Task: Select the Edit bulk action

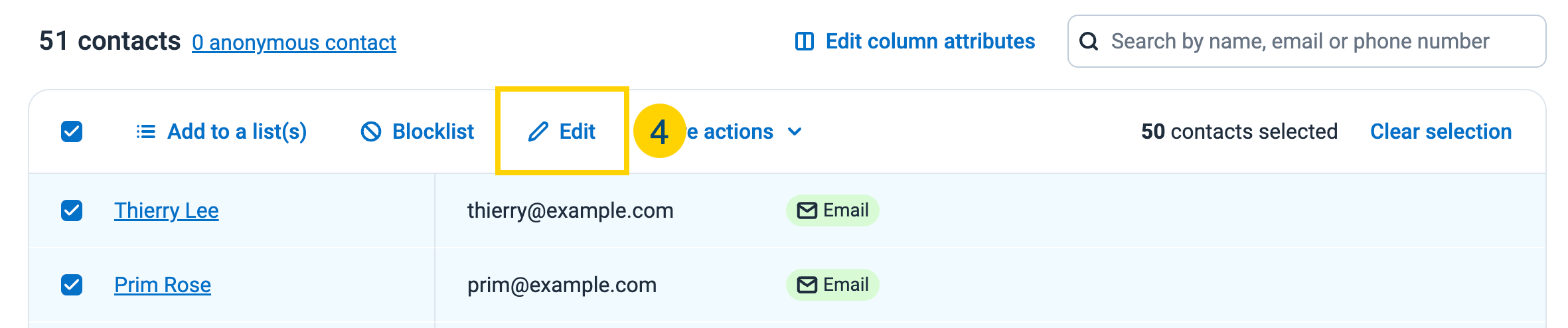Action: [x=562, y=131]
